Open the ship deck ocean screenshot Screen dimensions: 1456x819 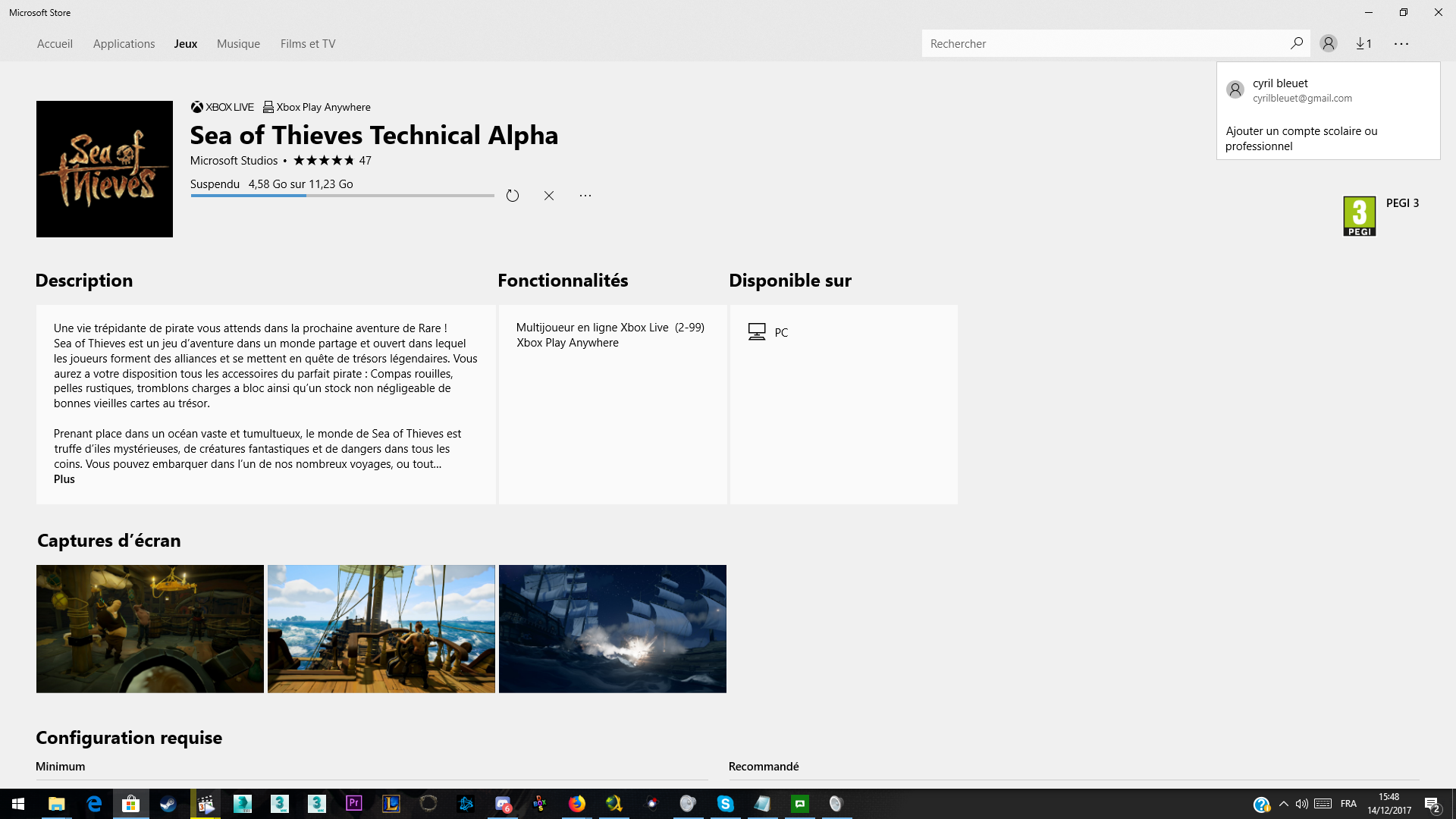click(x=381, y=629)
